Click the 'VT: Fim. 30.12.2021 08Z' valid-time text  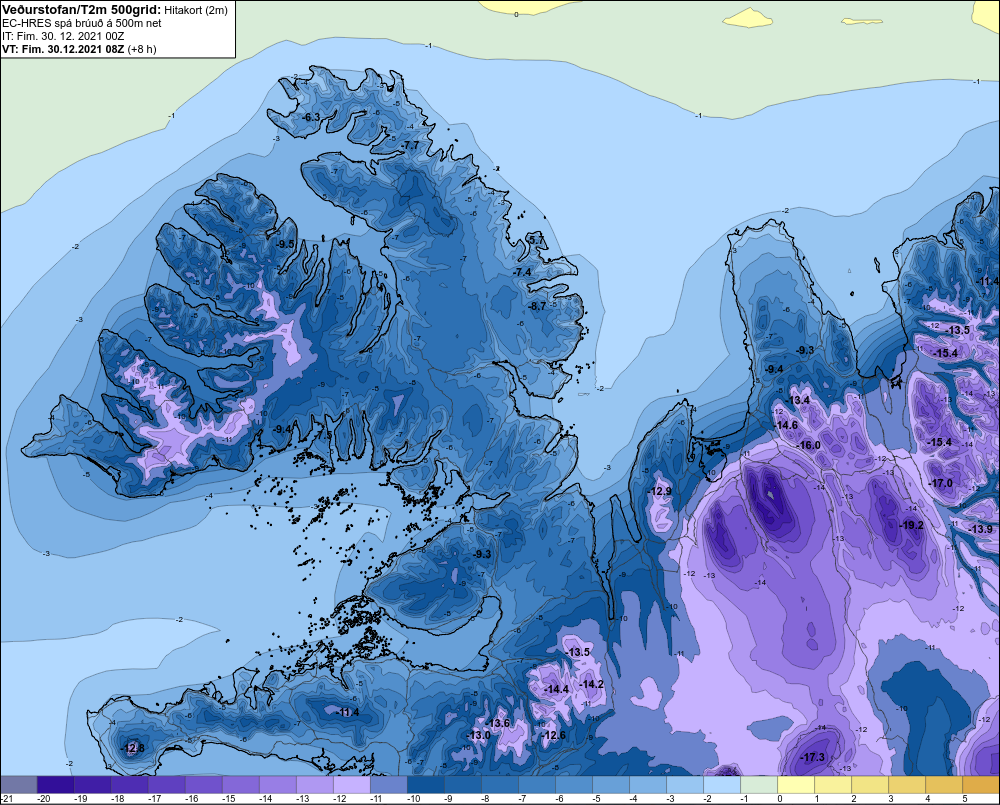pos(62,49)
